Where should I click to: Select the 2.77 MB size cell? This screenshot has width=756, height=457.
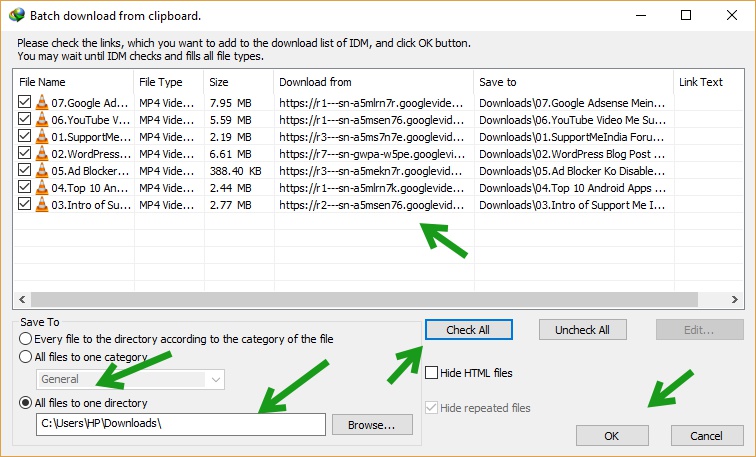[x=230, y=205]
